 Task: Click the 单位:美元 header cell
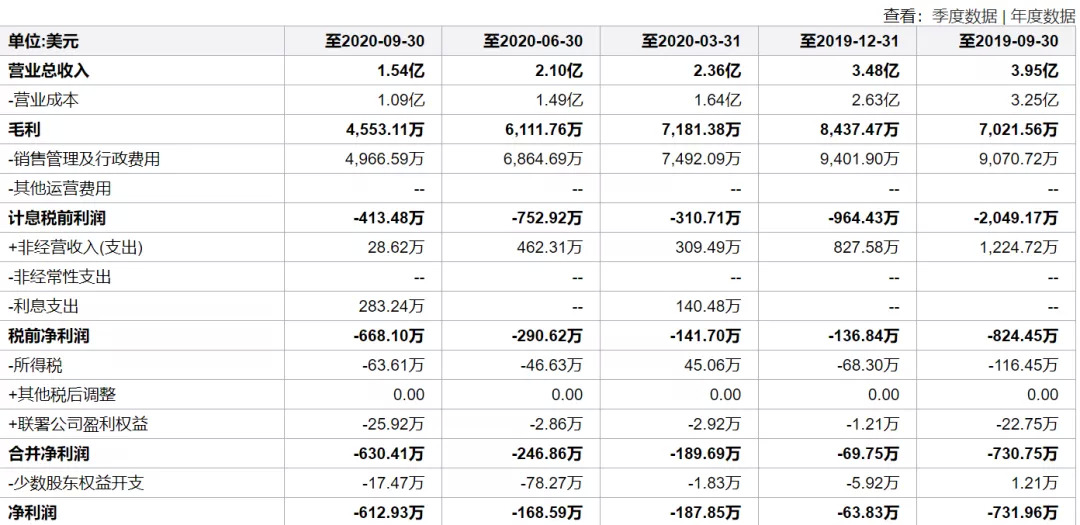[x=44, y=41]
